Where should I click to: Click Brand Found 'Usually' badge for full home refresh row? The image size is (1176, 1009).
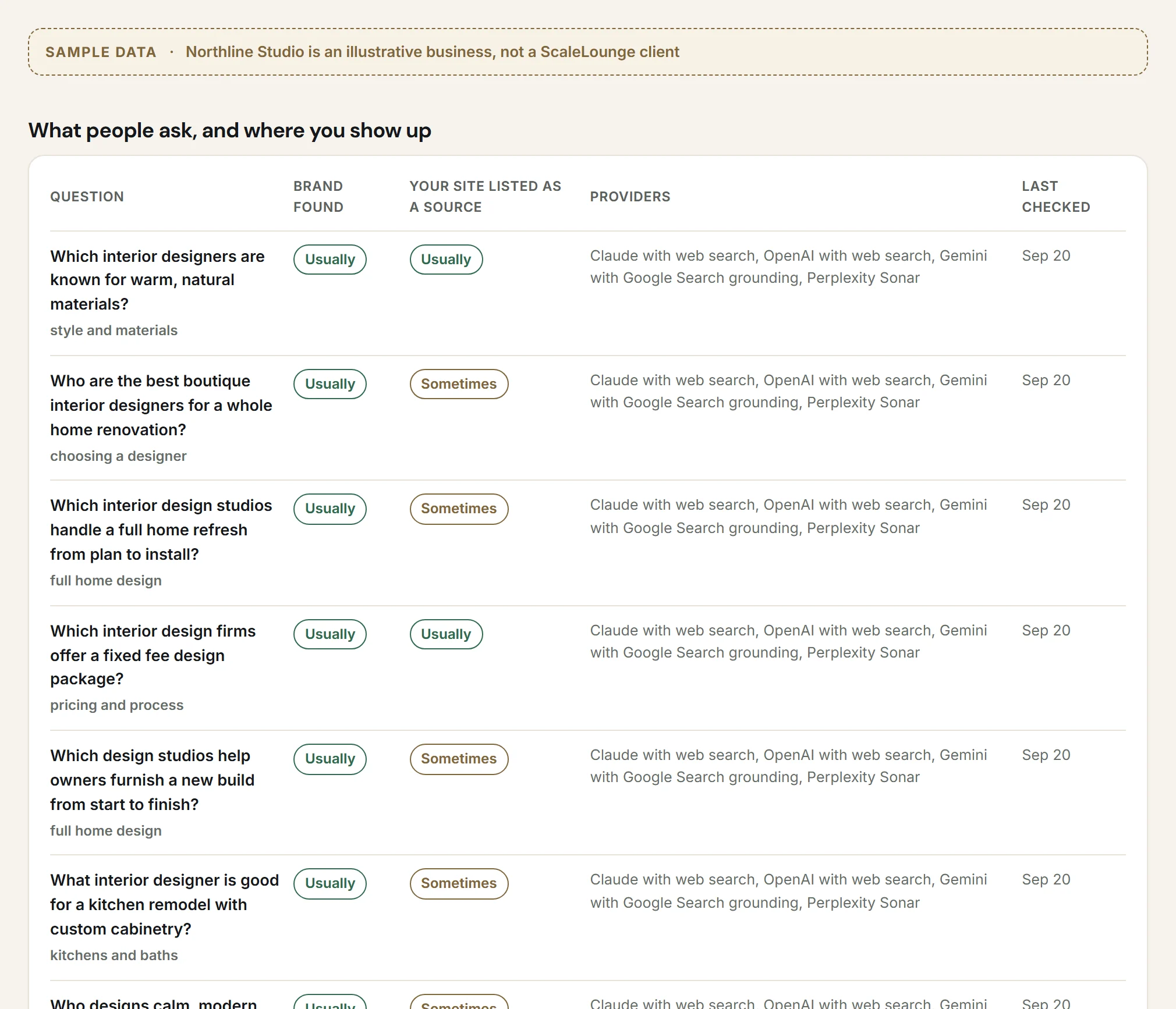[x=330, y=509]
